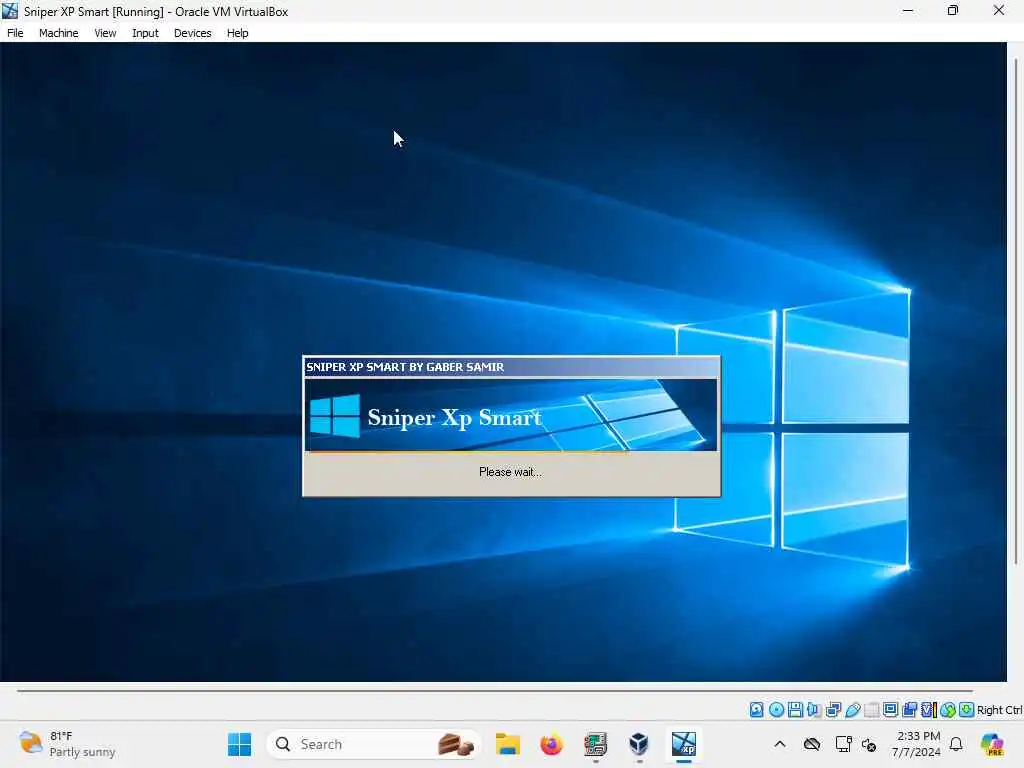The width and height of the screenshot is (1024, 768).
Task: Open the Help menu
Action: (x=237, y=33)
